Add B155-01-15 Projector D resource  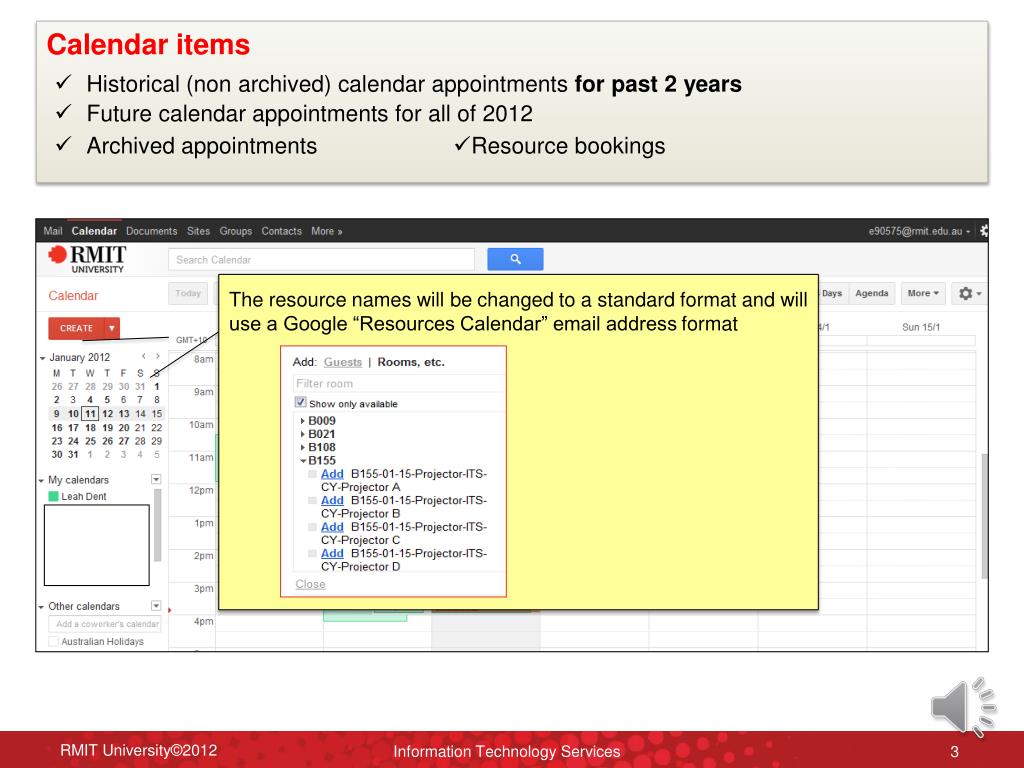(x=332, y=553)
